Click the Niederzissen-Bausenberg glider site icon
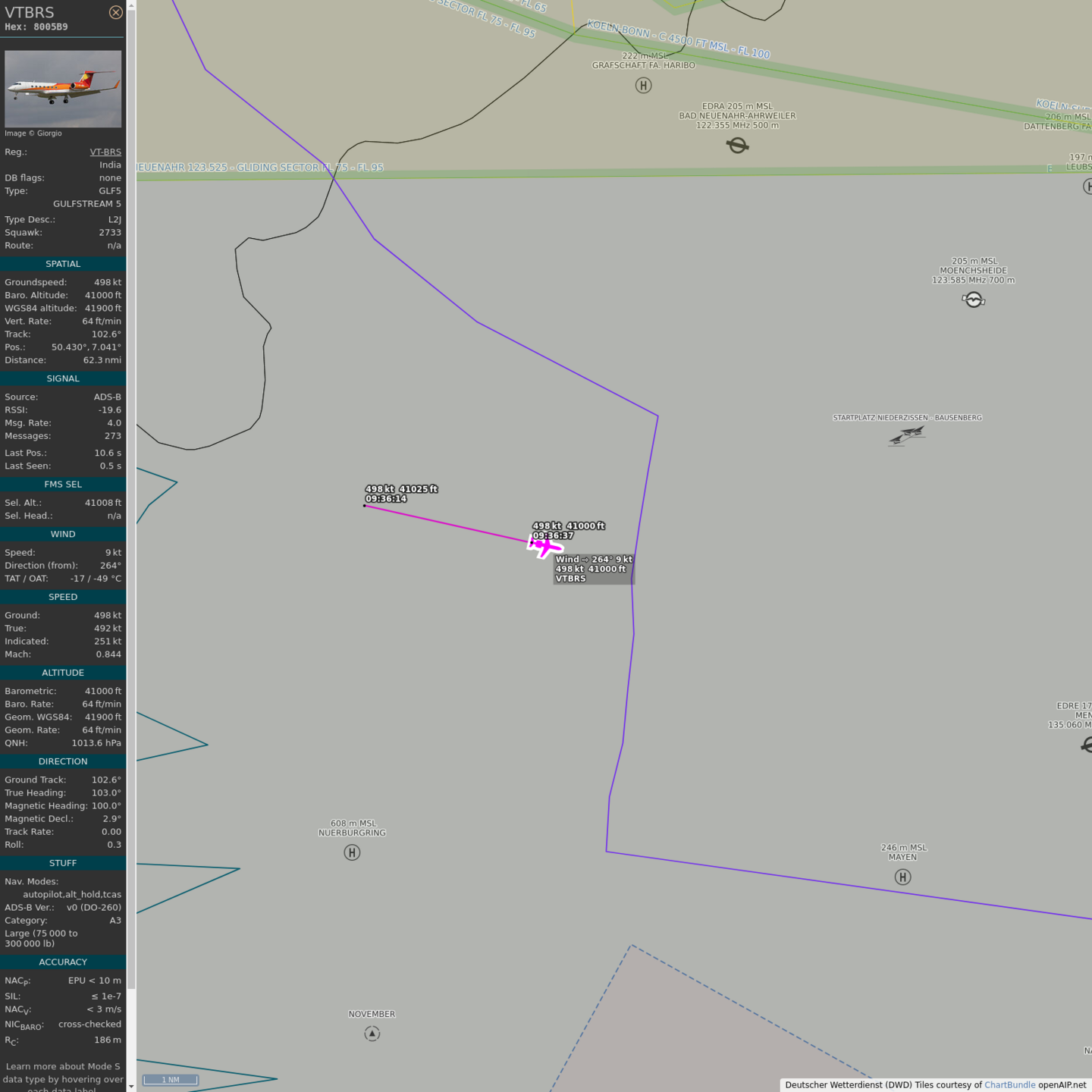 tap(907, 435)
